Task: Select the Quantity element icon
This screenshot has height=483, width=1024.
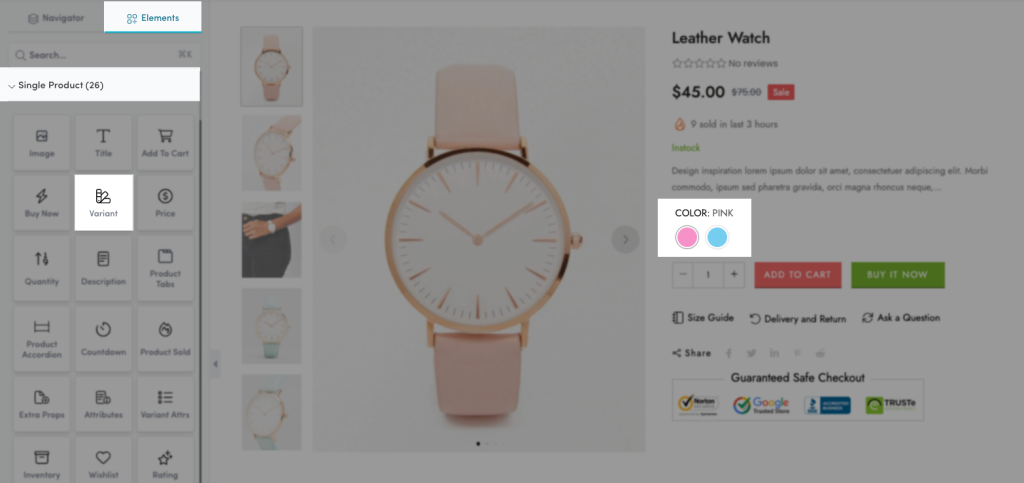Action: coord(42,268)
